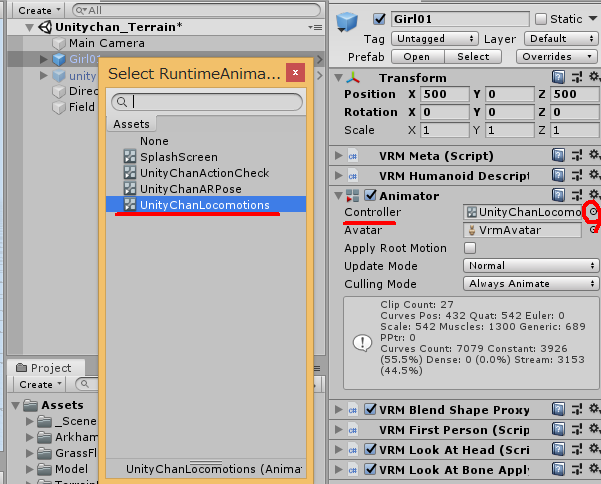Open presets for VRM First Person script
The image size is (601, 484).
[577, 430]
